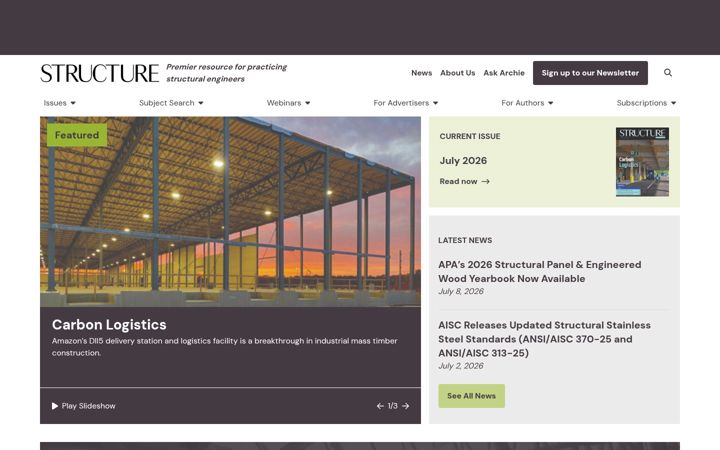The image size is (720, 450).
Task: Open the Subscriptions dropdown menu
Action: 647,103
